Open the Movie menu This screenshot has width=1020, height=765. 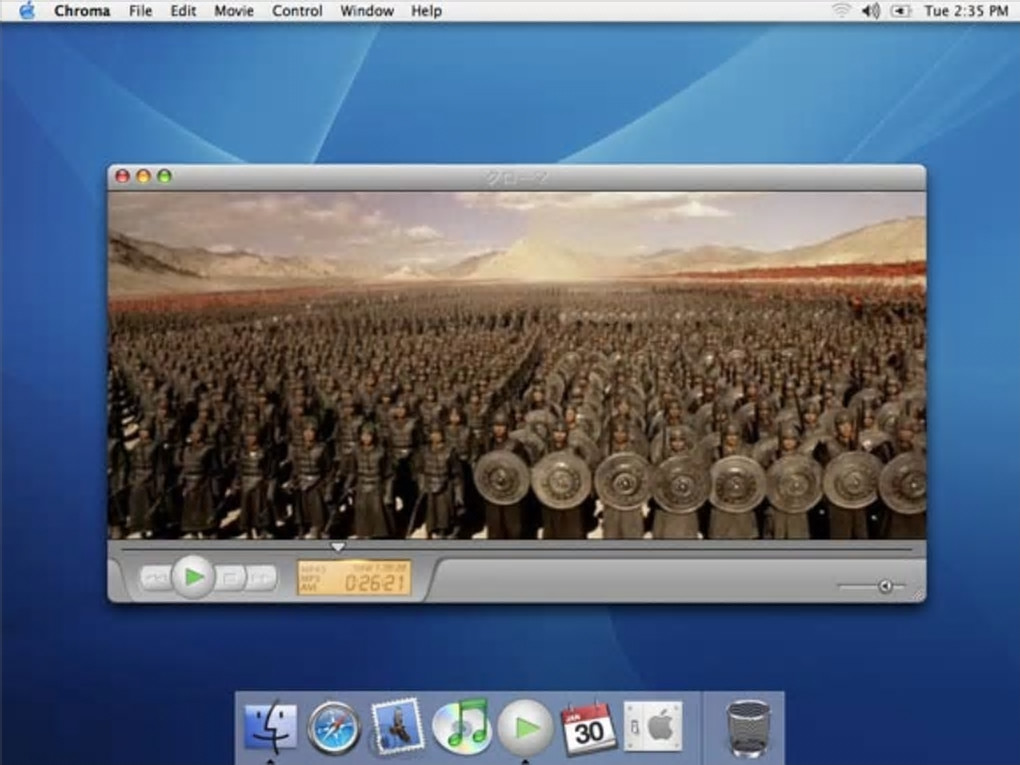(234, 11)
